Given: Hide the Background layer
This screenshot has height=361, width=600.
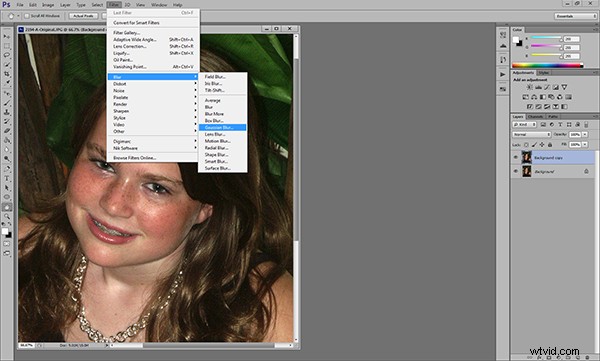Looking at the screenshot, I should [515, 171].
